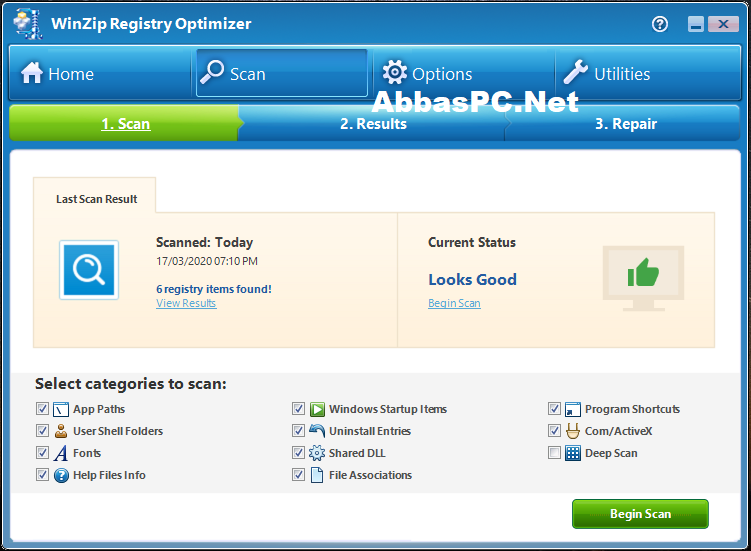Viewport: 751px width, 551px height.
Task: Go to the 2. Results step
Action: (373, 124)
